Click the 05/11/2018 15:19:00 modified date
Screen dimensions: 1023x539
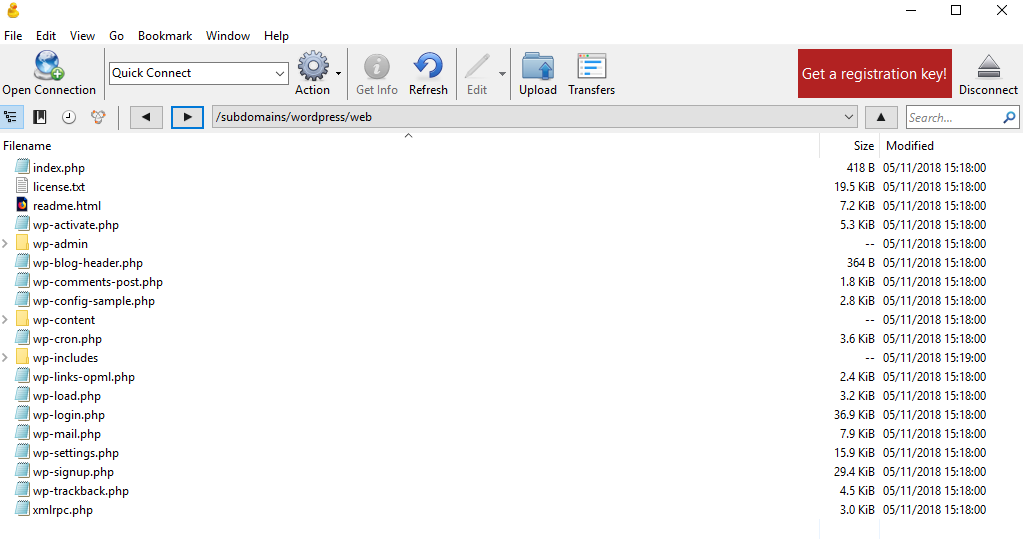click(x=934, y=358)
